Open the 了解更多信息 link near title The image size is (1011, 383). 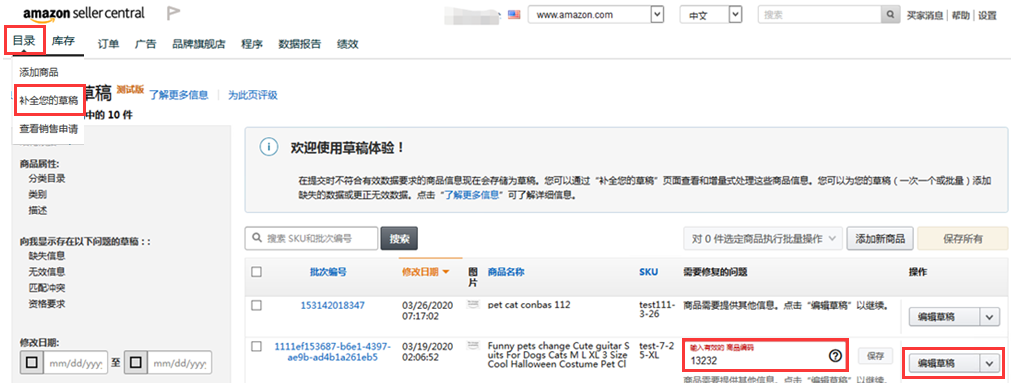tap(179, 95)
